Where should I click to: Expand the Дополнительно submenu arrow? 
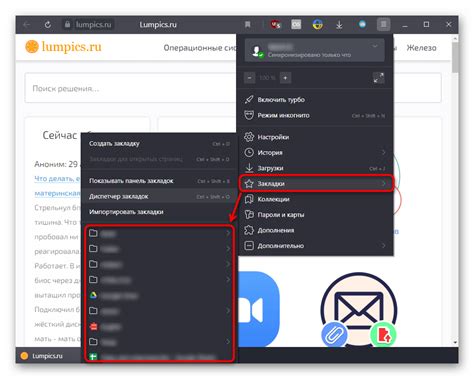(x=383, y=246)
